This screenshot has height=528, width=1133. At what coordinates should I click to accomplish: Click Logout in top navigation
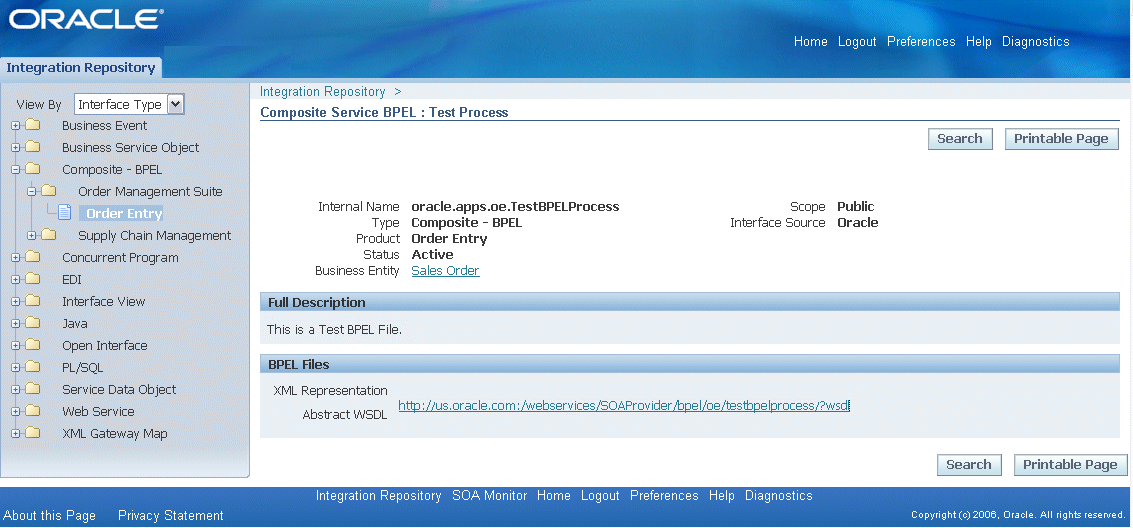tap(857, 42)
